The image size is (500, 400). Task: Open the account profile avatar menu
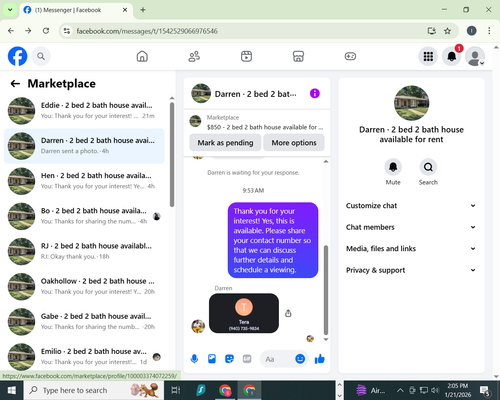(475, 56)
